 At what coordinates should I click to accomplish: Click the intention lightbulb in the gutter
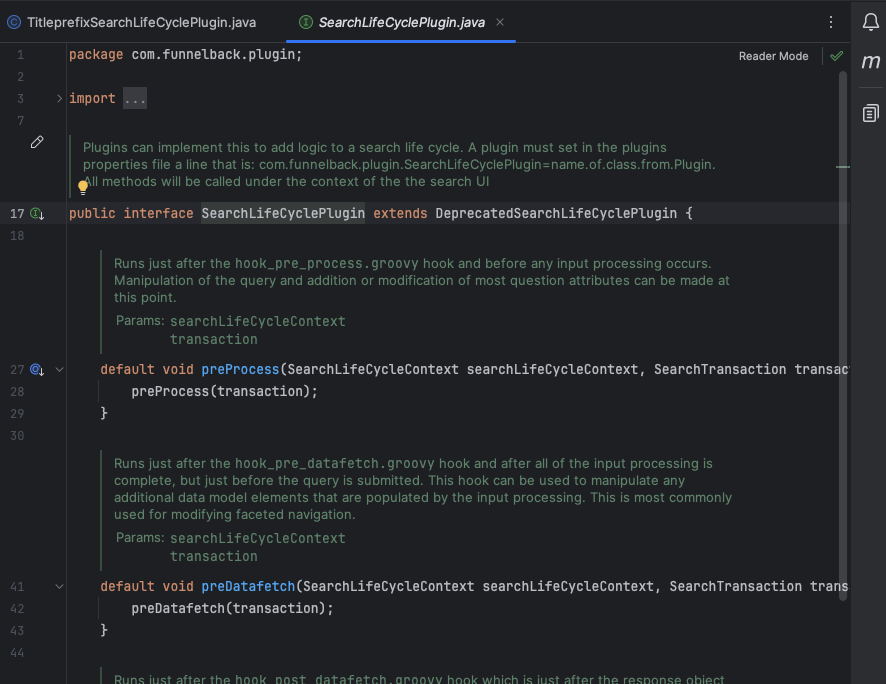[x=83, y=187]
